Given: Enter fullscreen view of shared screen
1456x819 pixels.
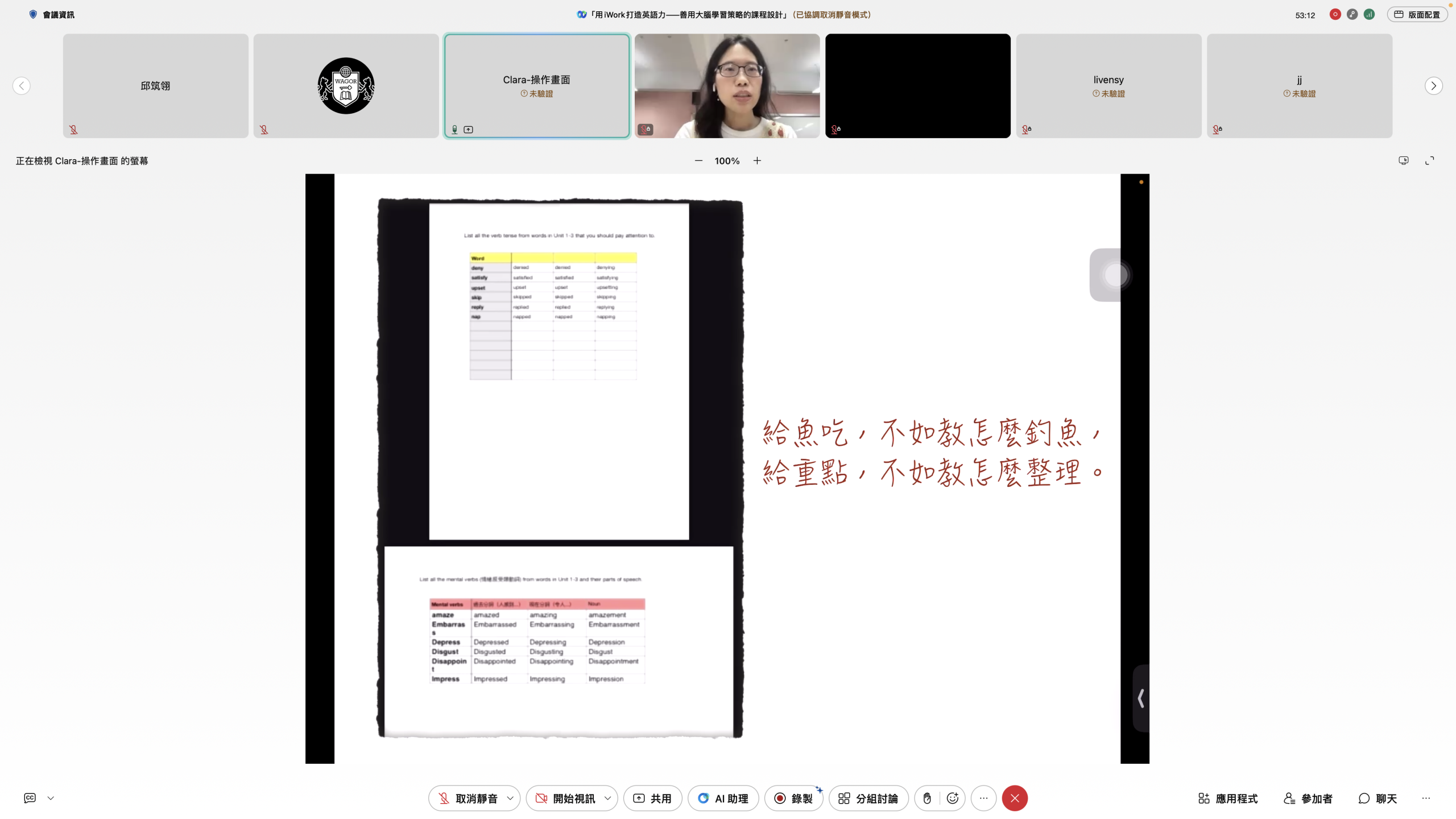Looking at the screenshot, I should pyautogui.click(x=1429, y=161).
